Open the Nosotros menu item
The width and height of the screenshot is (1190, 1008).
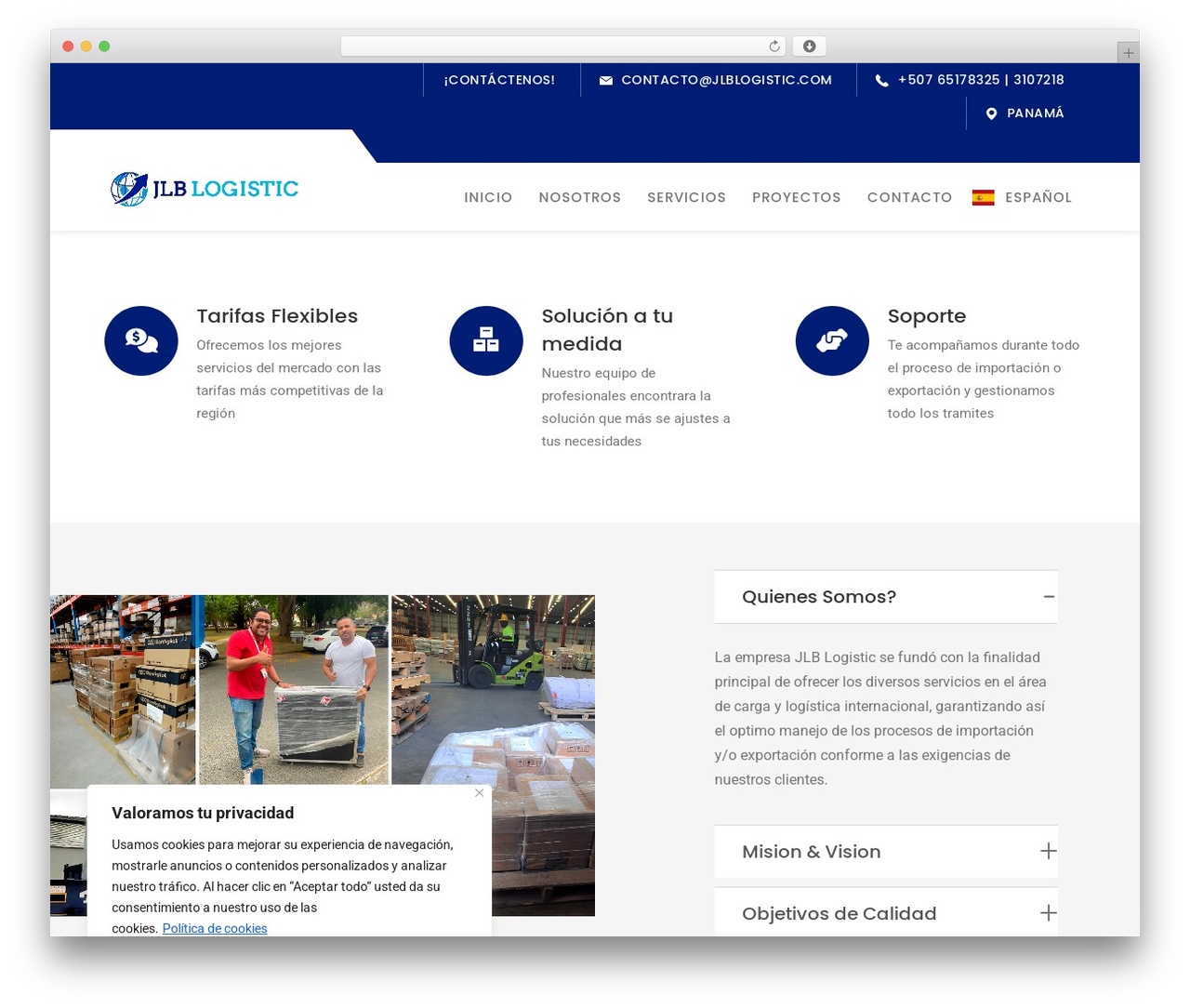tap(580, 197)
